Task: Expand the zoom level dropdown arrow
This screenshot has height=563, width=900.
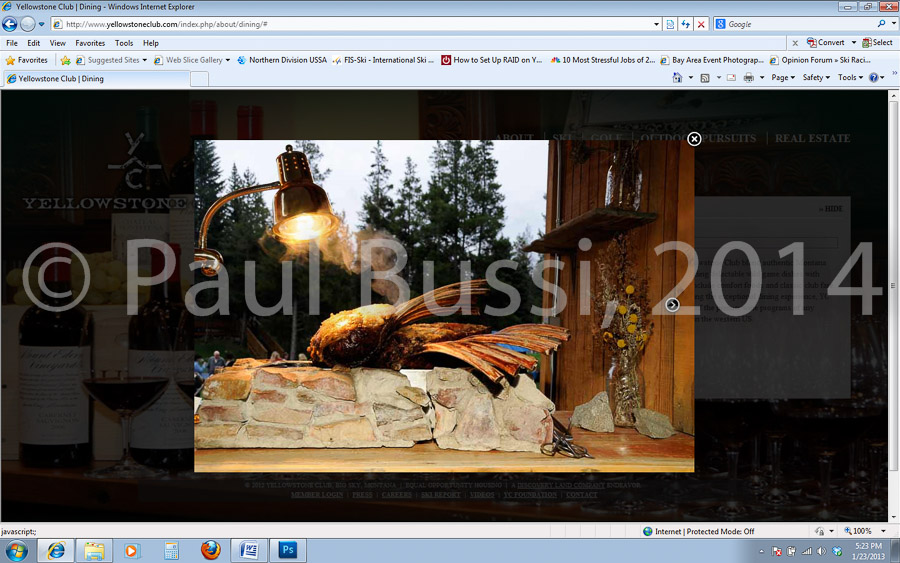Action: [x=883, y=531]
